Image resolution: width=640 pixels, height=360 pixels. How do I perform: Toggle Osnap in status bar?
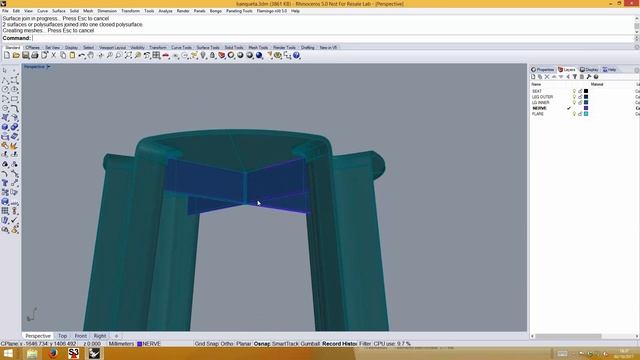(262, 344)
